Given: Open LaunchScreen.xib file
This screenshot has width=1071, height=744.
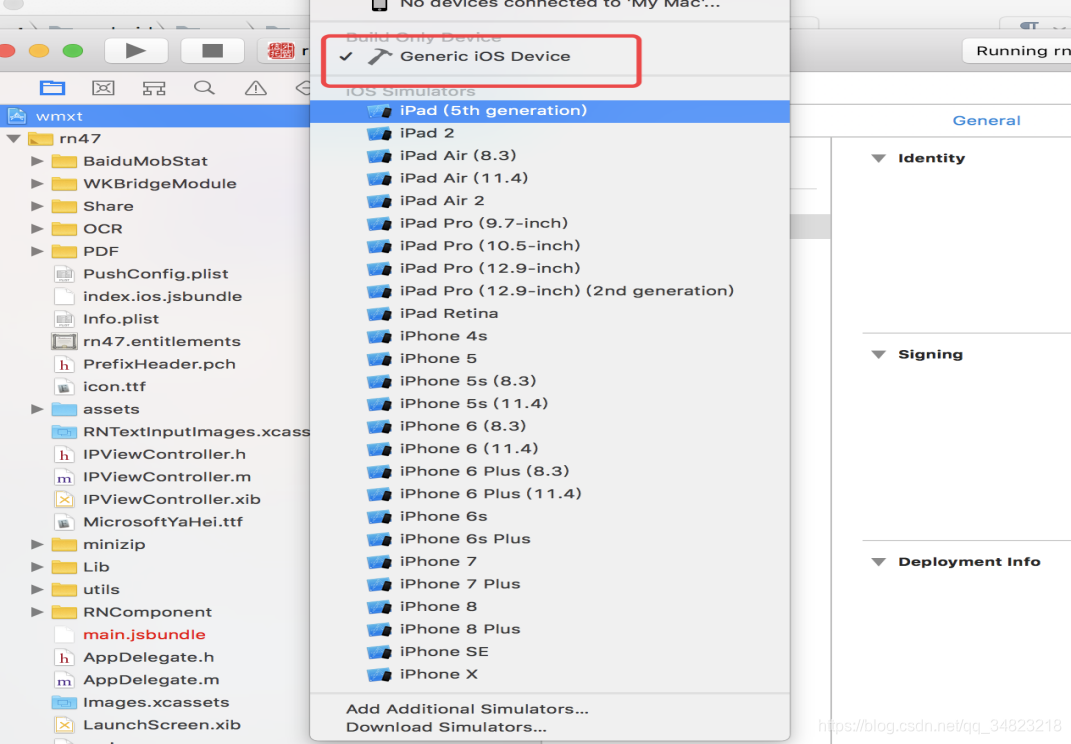Looking at the screenshot, I should (x=161, y=725).
